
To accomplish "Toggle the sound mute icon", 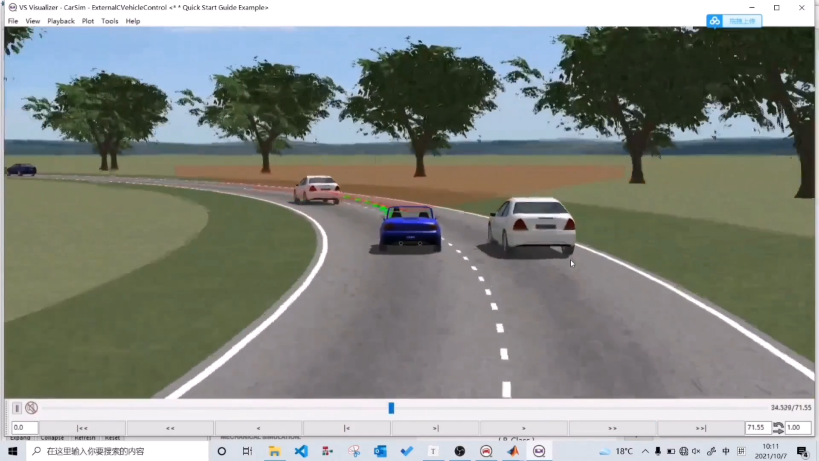I will point(31,408).
